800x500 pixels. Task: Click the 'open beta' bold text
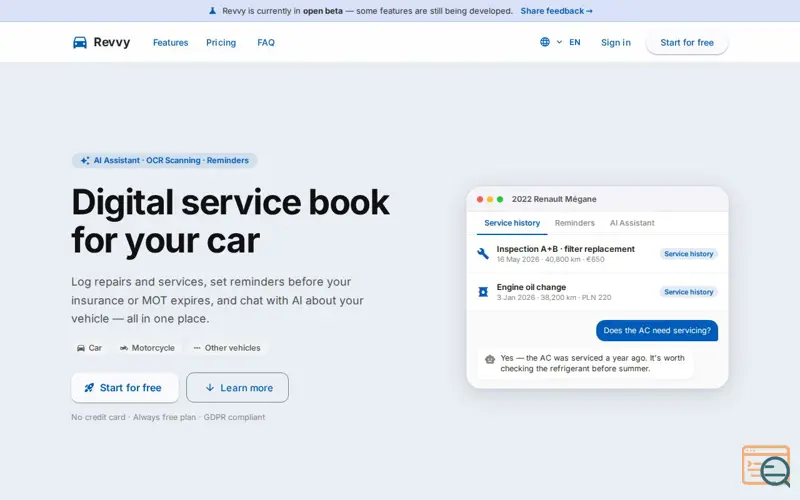tap(322, 11)
